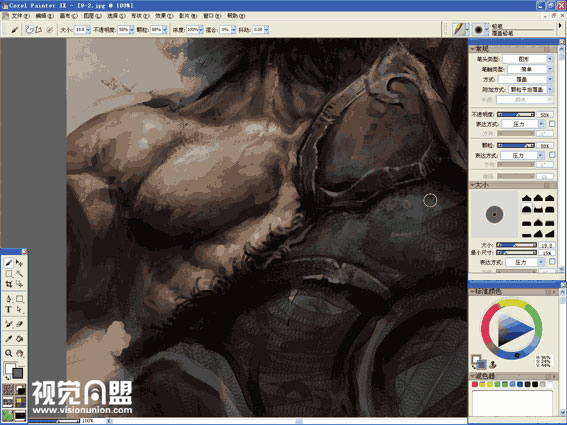Click the 颗粒 grain value field in property bar
The height and width of the screenshot is (425, 567).
click(x=156, y=30)
